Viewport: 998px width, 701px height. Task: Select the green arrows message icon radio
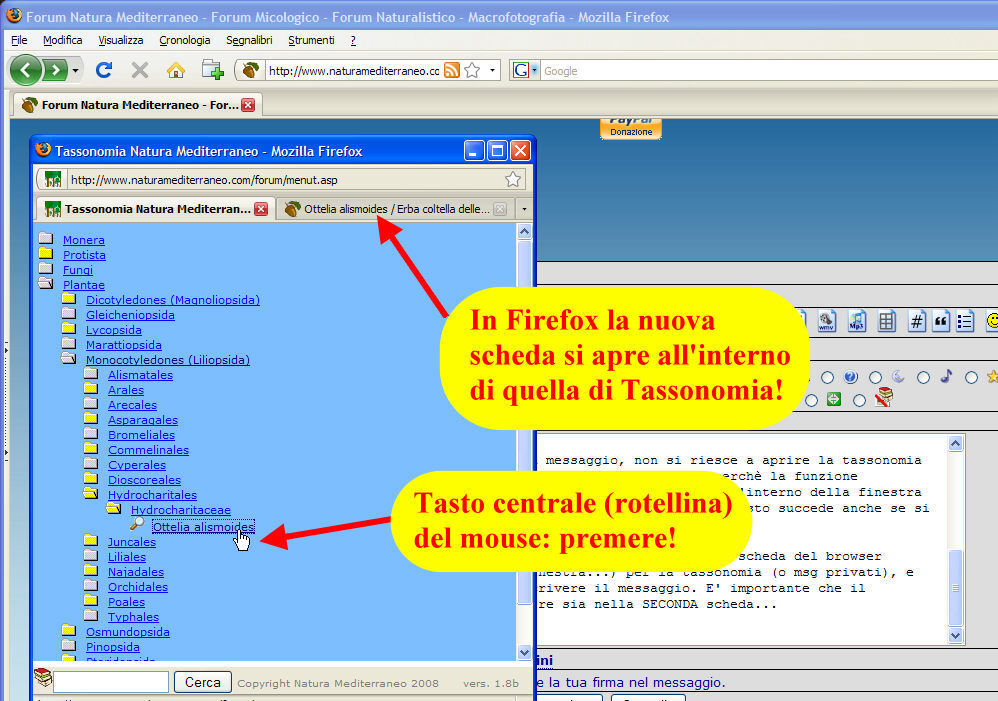click(812, 400)
